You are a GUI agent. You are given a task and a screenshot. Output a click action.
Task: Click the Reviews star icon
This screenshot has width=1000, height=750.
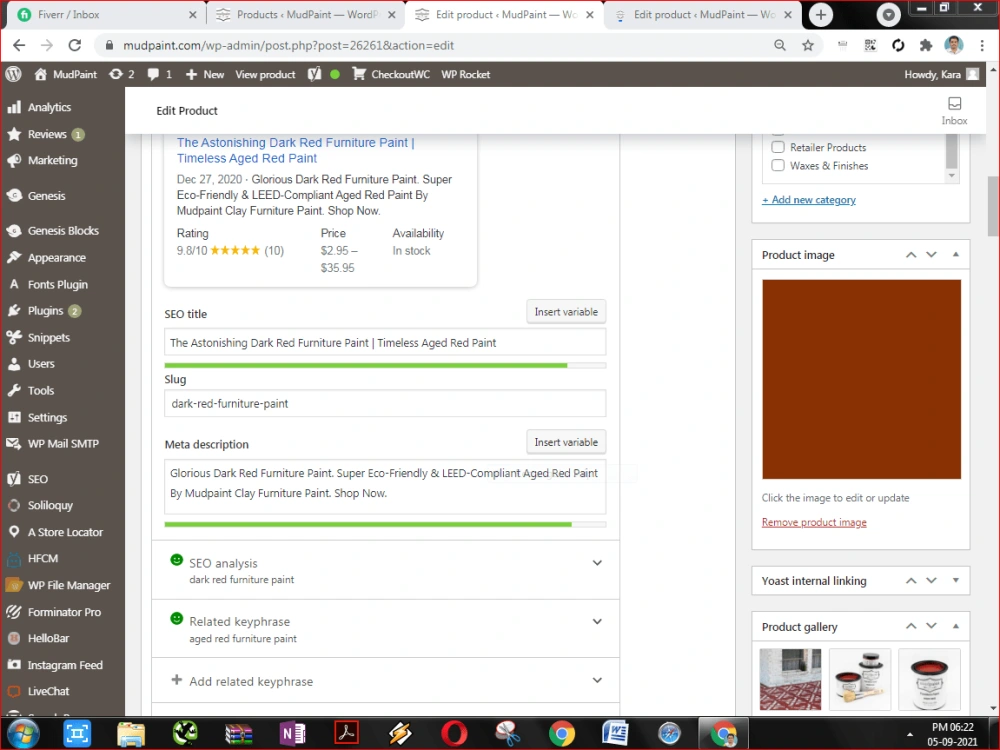pos(13,134)
